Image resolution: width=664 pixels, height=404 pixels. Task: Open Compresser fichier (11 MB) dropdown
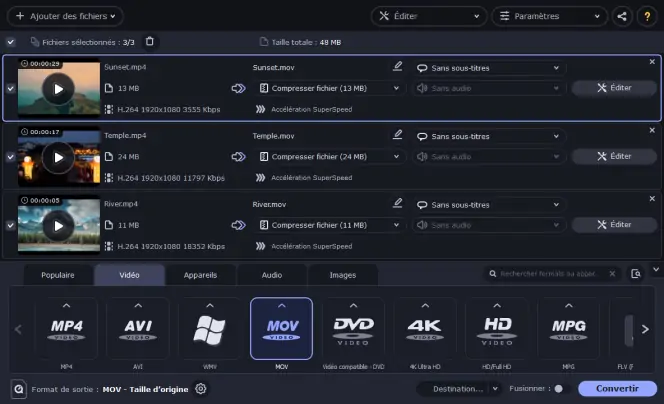(328, 225)
